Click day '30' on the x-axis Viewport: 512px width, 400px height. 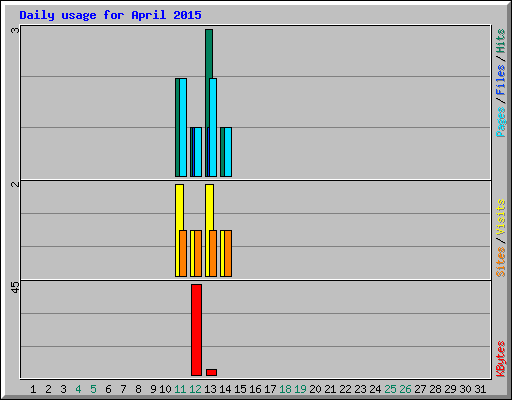point(465,389)
